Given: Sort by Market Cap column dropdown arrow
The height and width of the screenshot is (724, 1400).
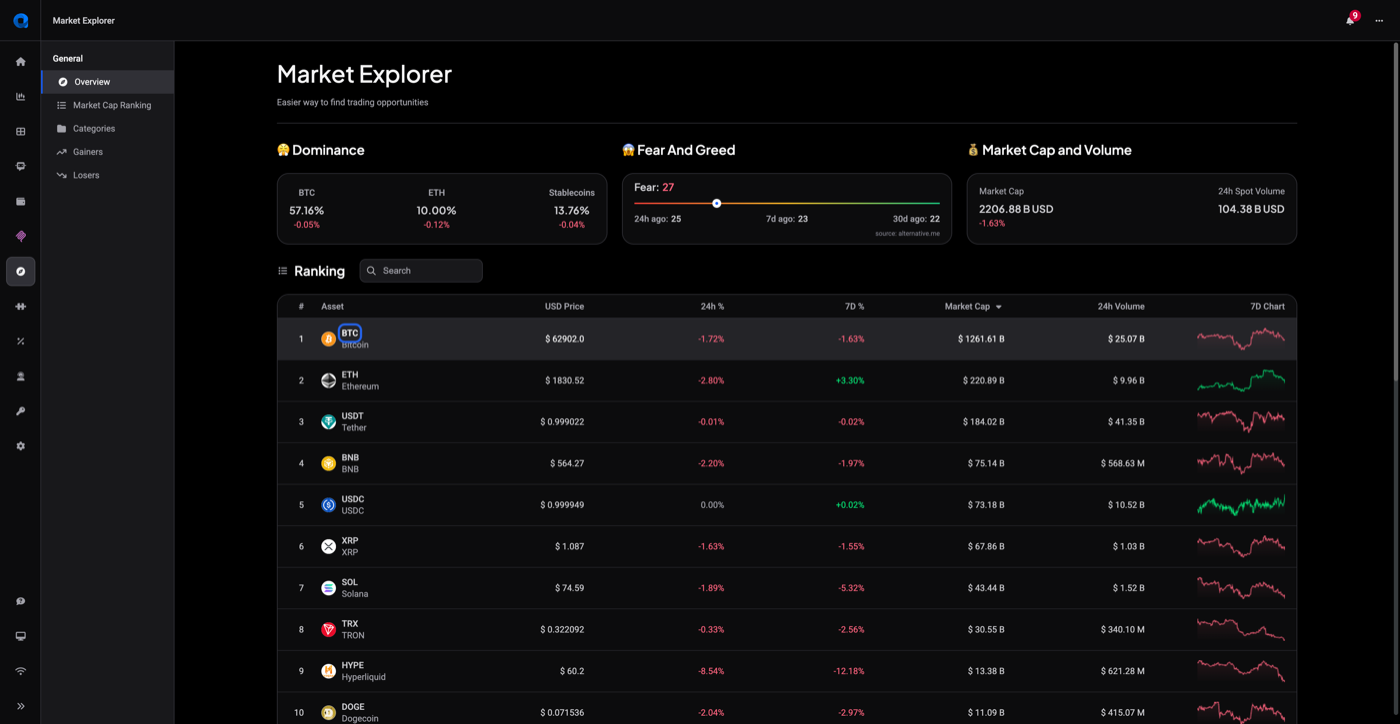Looking at the screenshot, I should click(x=998, y=307).
